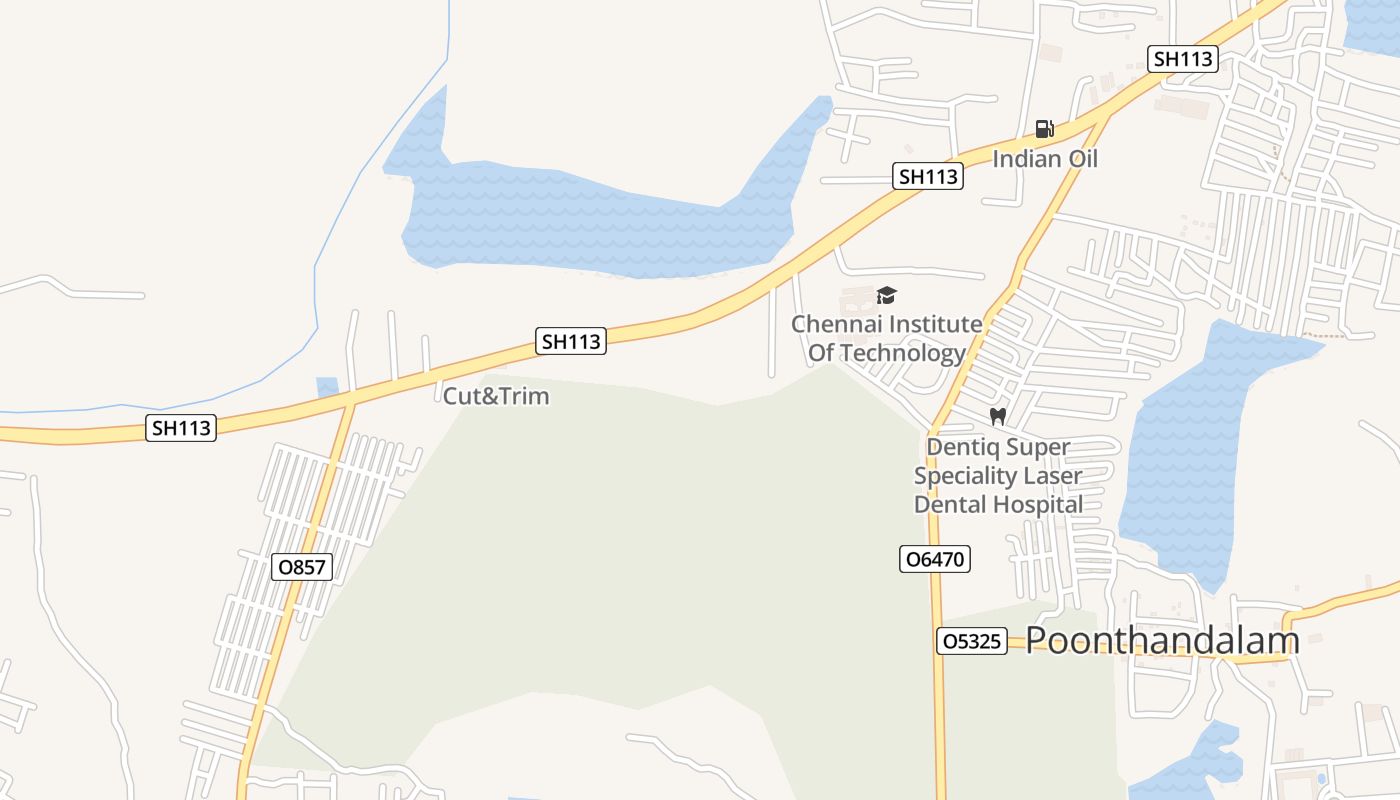Click the Indian Oil text label
This screenshot has height=800, width=1400.
tap(1045, 159)
